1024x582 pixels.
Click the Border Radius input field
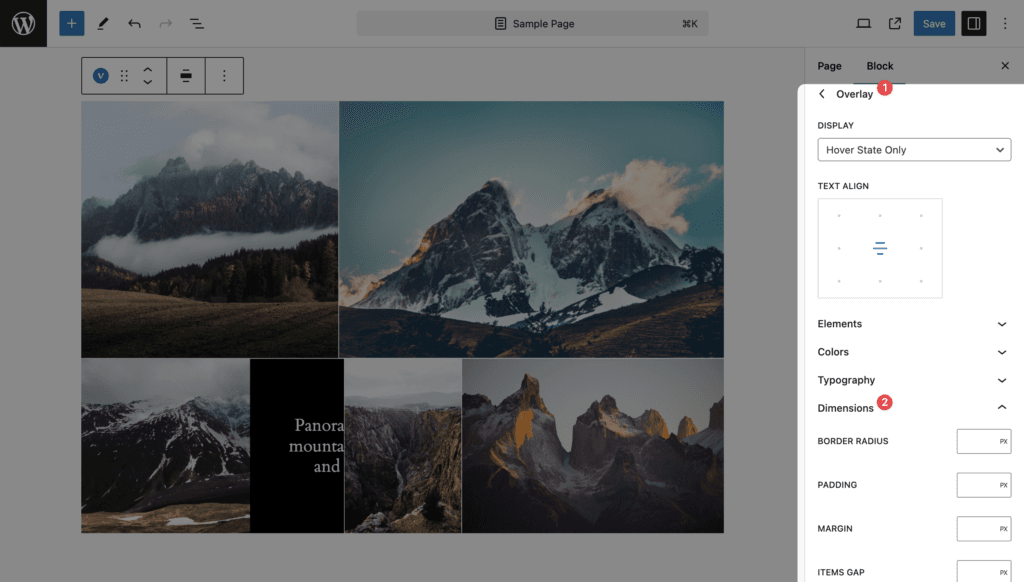coord(984,442)
